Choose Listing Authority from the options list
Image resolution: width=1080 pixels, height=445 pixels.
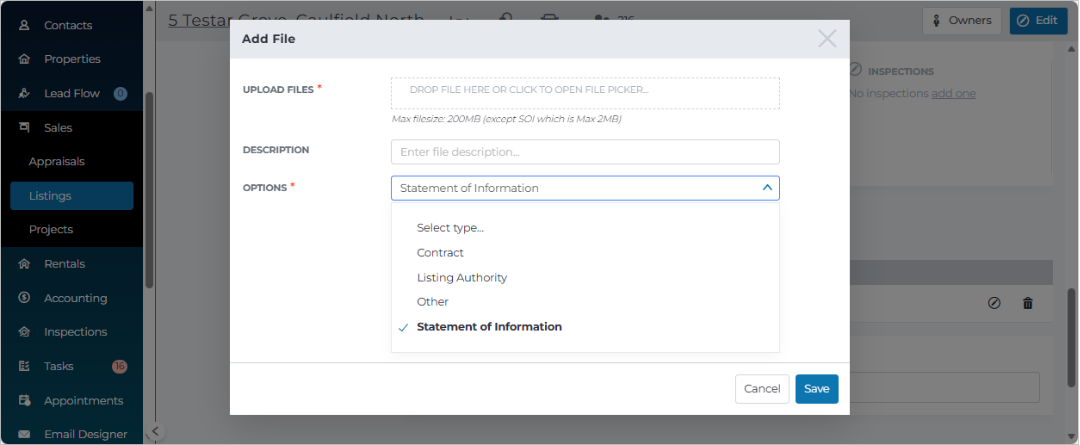click(x=461, y=278)
